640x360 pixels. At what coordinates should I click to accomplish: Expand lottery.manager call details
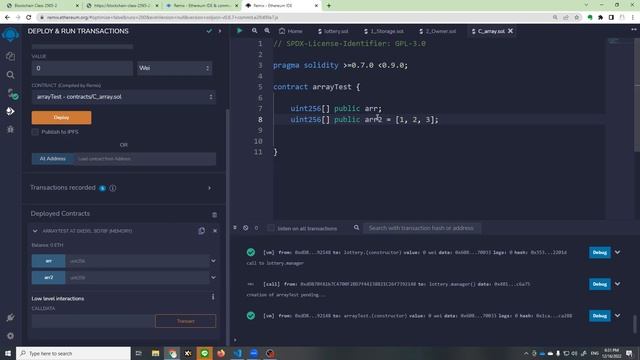[618, 284]
